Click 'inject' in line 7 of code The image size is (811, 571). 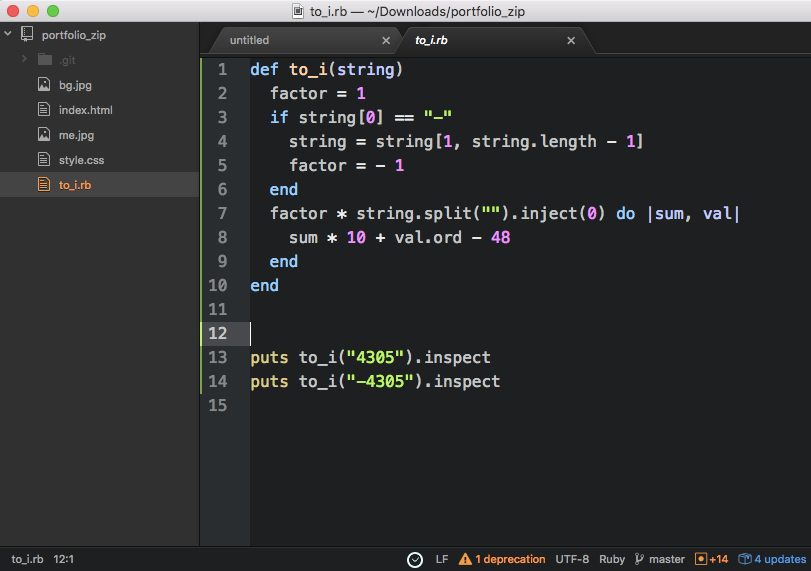(549, 213)
